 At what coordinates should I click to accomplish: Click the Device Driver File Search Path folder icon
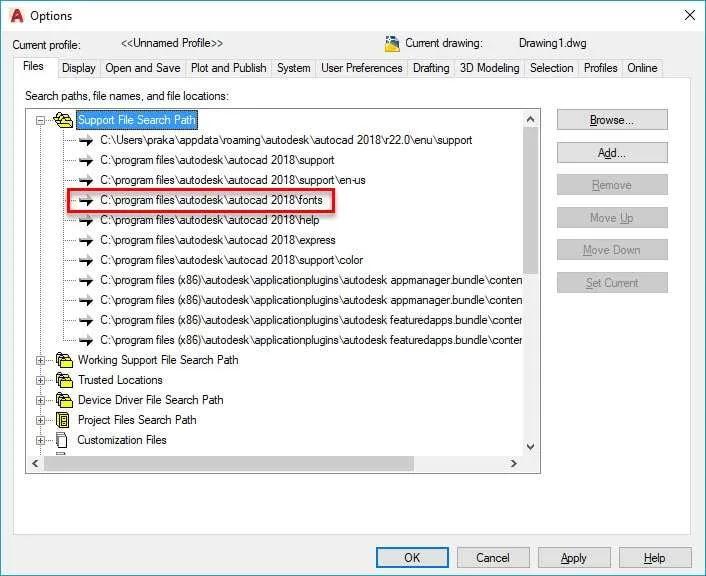(64, 400)
